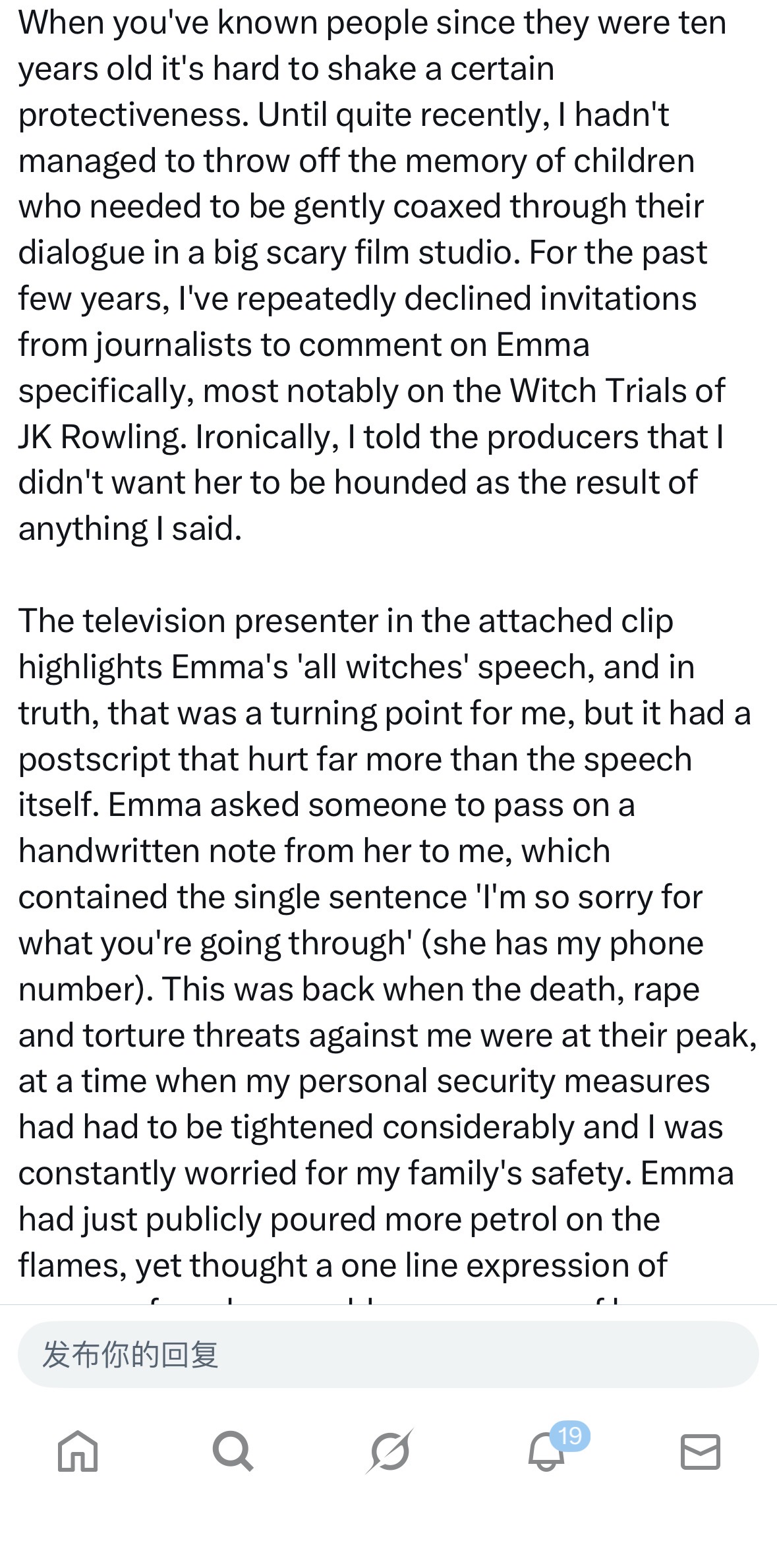Tap the Chinese placeholder text in reply box
The height and width of the screenshot is (1568, 777).
(x=130, y=1354)
